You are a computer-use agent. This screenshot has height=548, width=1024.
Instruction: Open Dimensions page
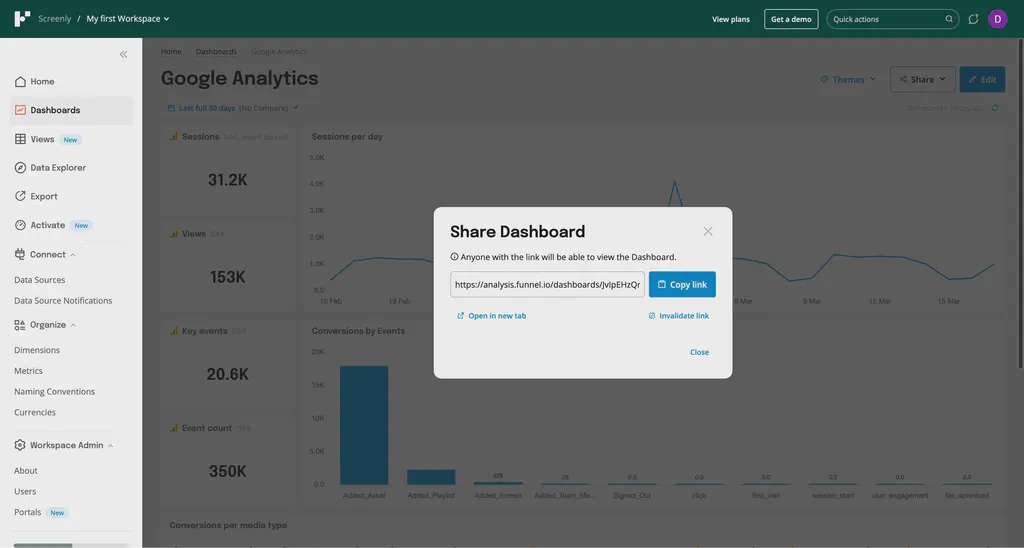point(37,350)
